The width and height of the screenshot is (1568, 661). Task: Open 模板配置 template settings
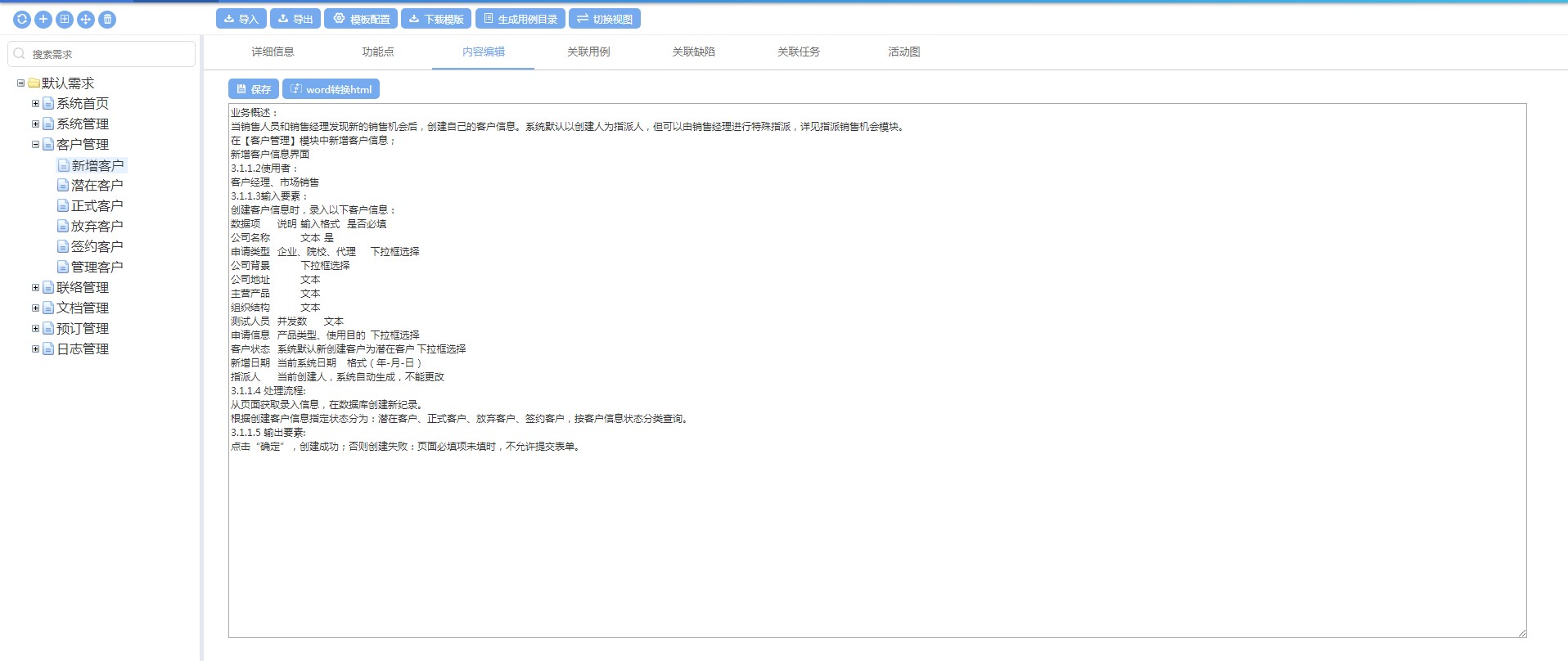point(361,19)
